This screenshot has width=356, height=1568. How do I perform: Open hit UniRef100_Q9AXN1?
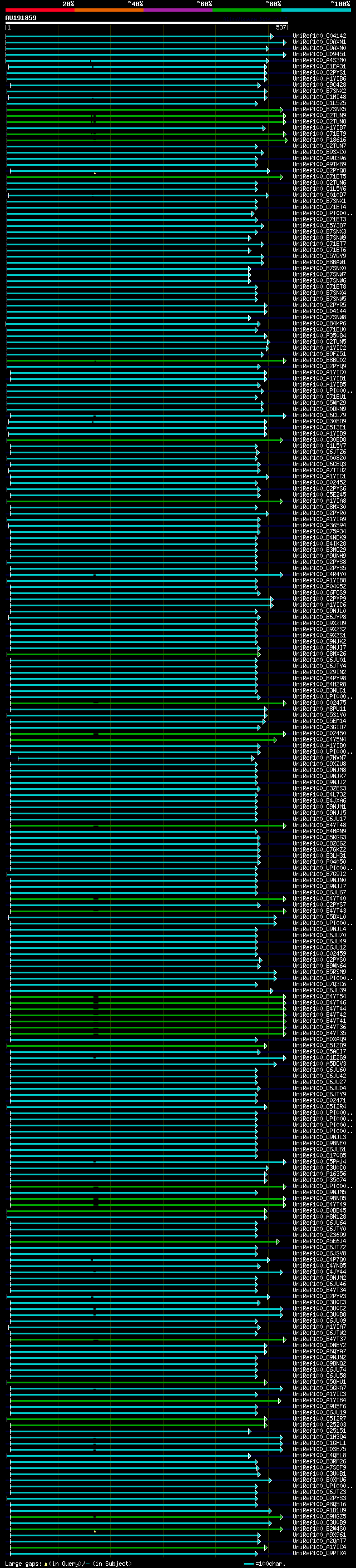(319, 42)
